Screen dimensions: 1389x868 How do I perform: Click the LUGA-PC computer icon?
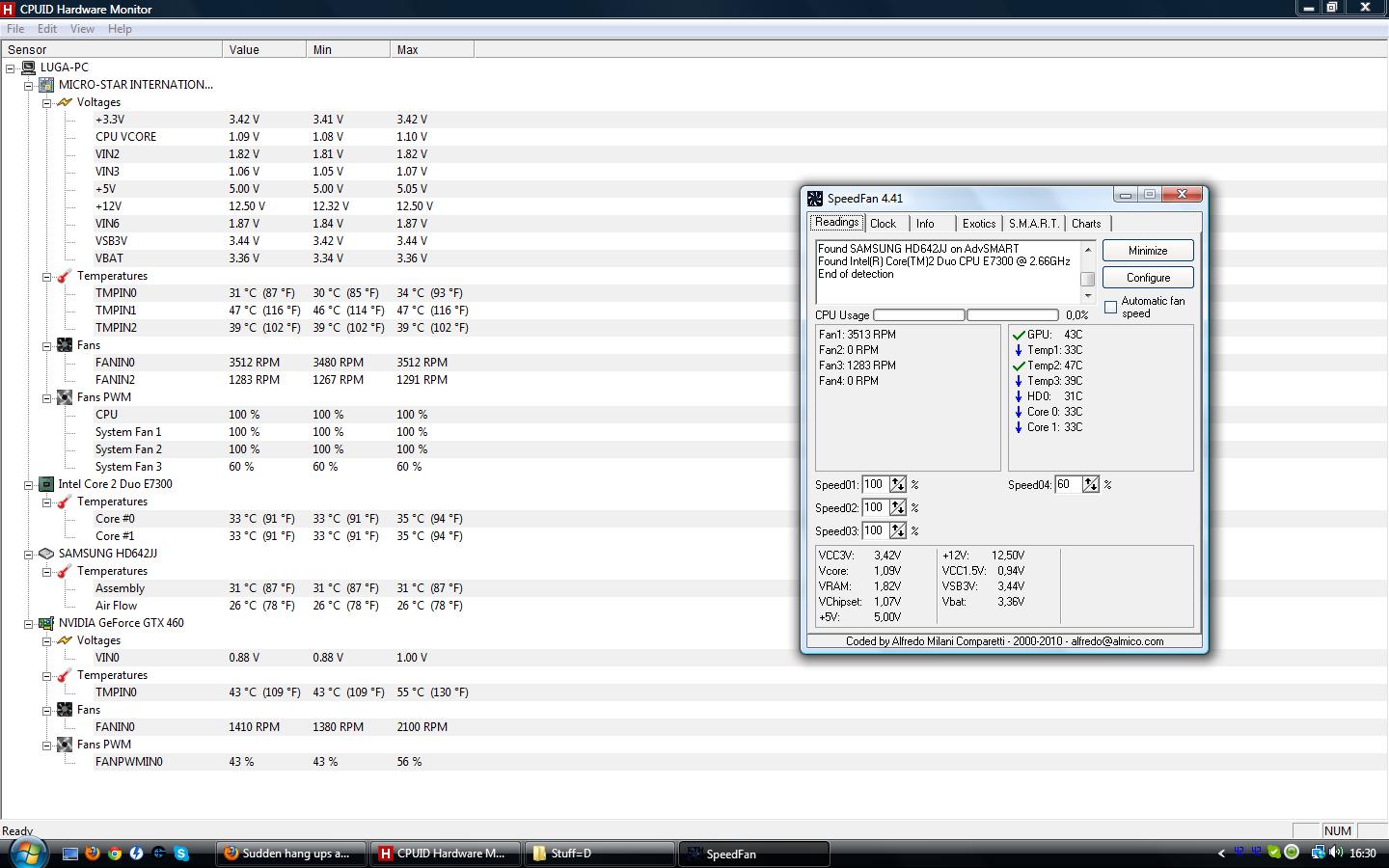click(29, 68)
